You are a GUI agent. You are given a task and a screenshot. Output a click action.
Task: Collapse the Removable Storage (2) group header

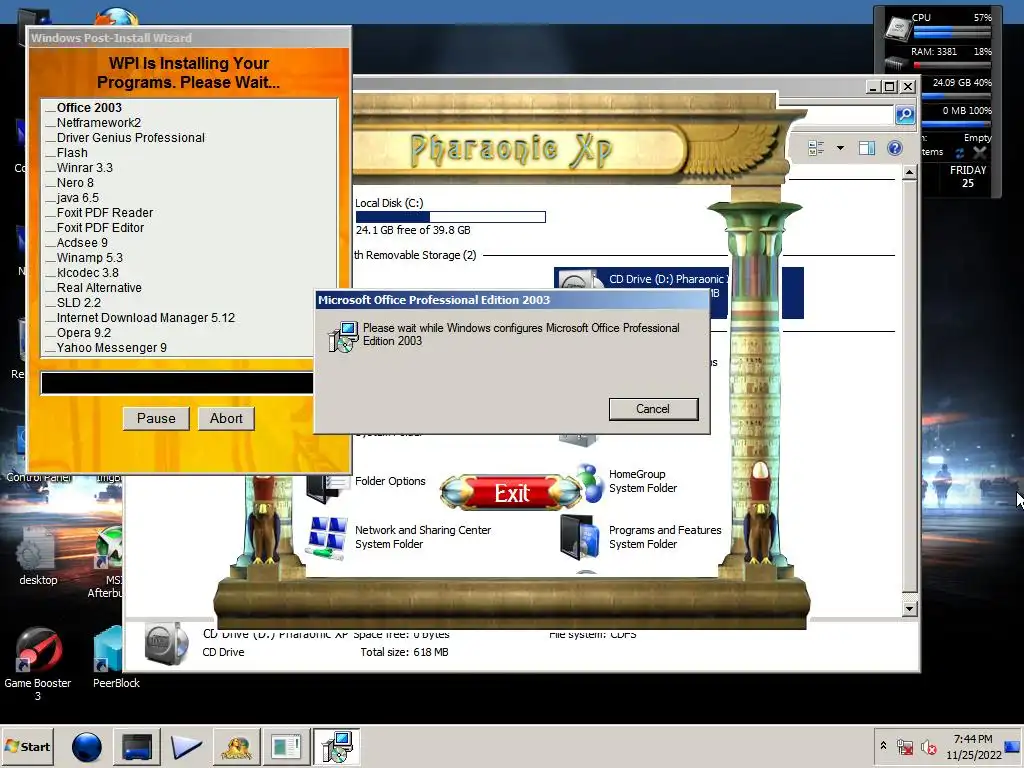point(415,255)
